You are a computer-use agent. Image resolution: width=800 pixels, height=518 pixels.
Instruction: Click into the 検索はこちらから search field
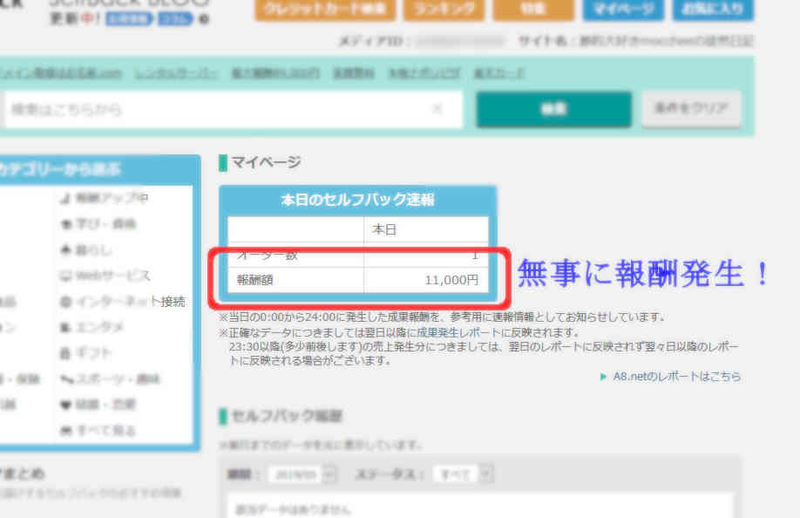tap(233, 109)
